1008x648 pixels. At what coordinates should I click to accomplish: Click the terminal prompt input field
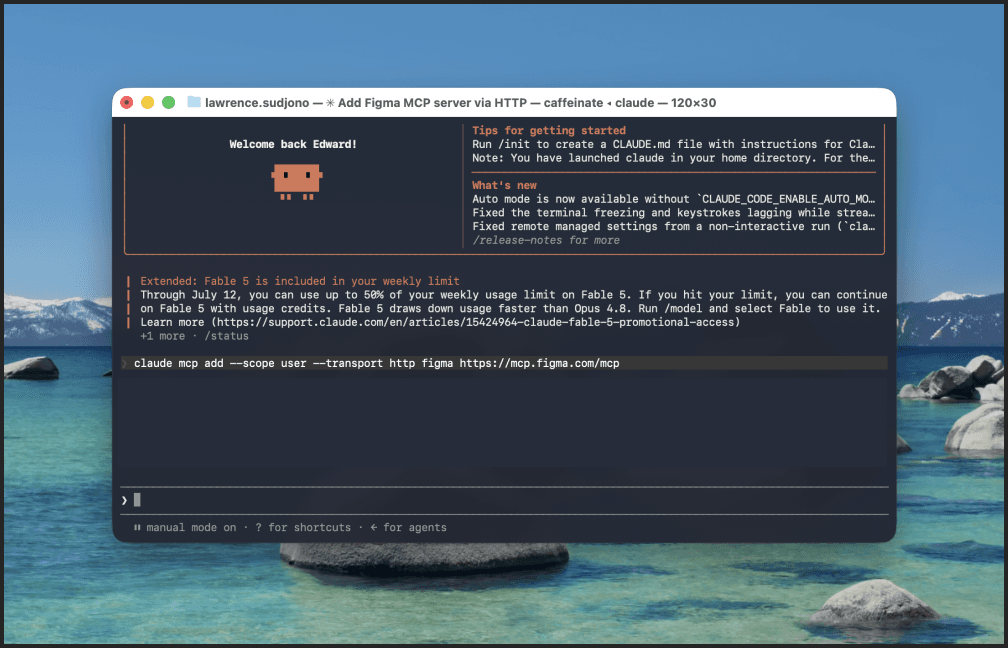505,500
